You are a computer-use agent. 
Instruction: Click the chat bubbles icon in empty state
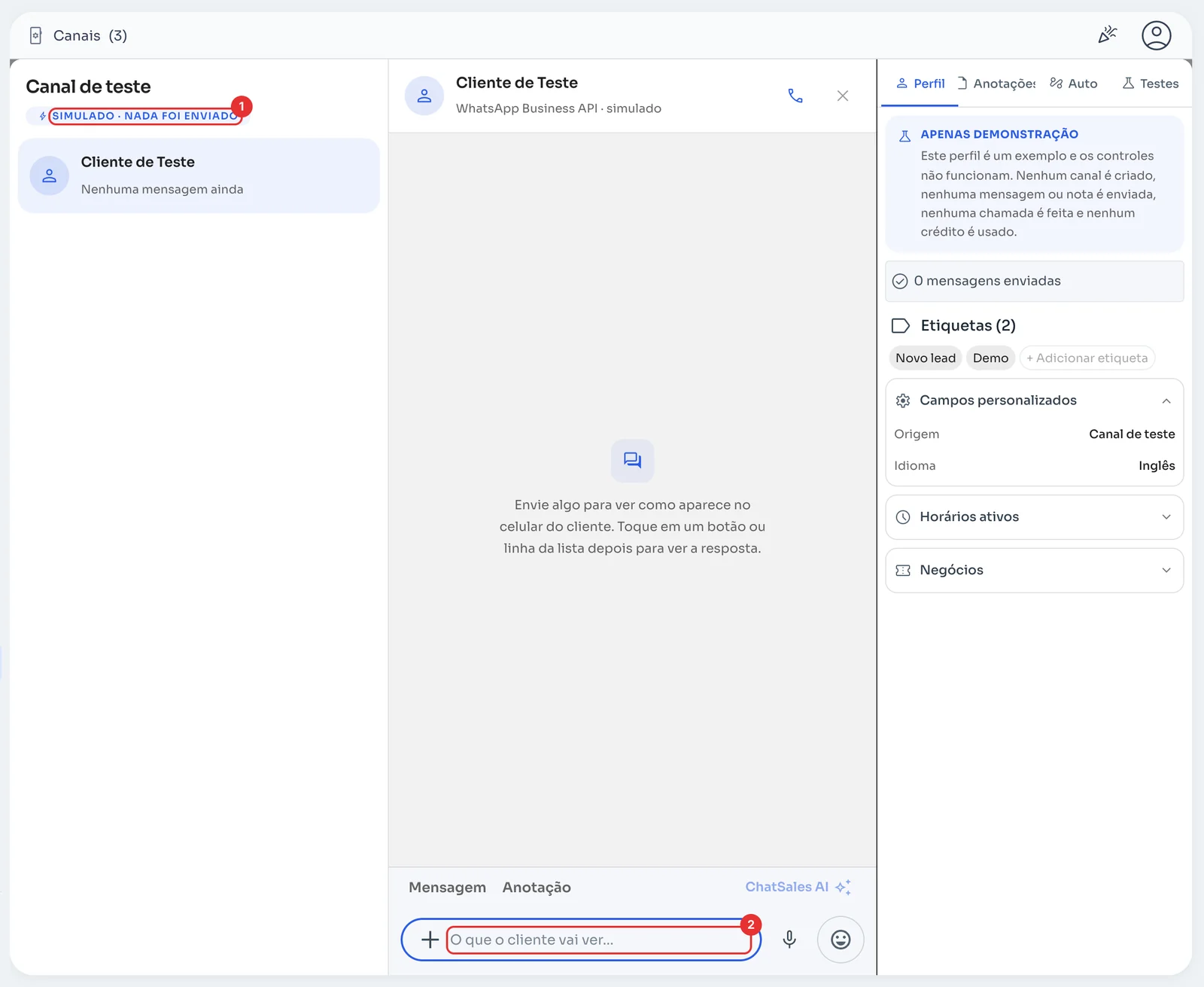632,460
